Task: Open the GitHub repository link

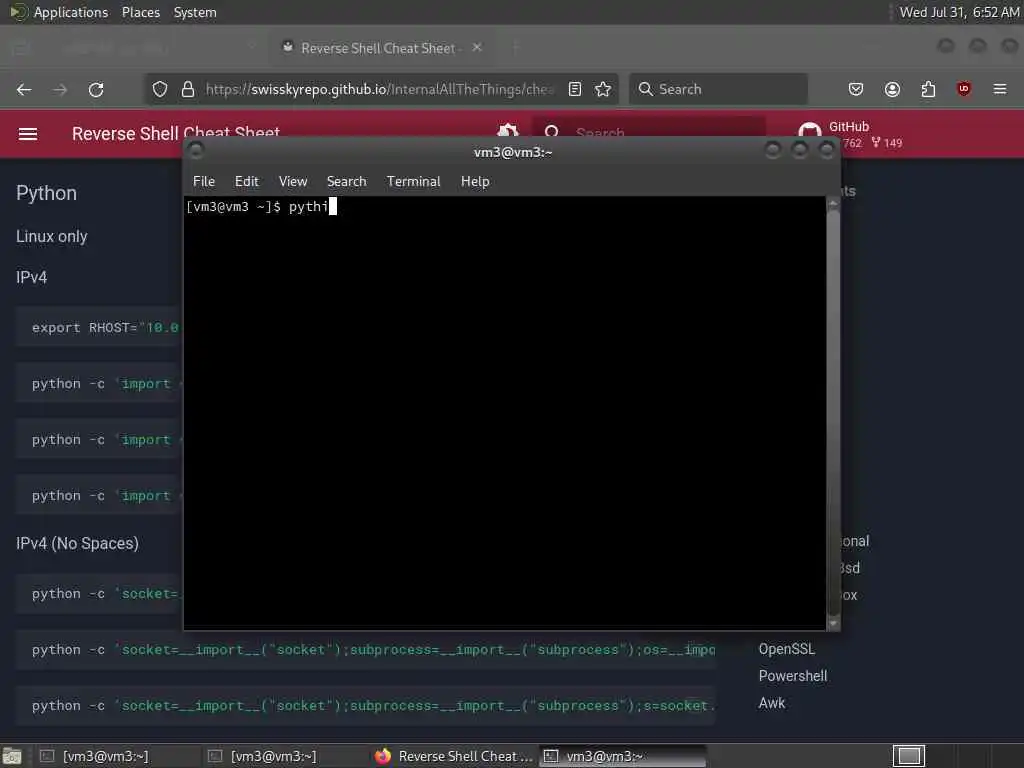Action: [x=851, y=134]
